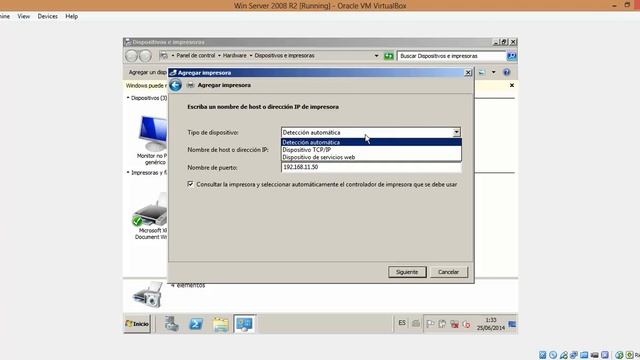Click ES language indicator
640x360 pixels.
pyautogui.click(x=402, y=323)
